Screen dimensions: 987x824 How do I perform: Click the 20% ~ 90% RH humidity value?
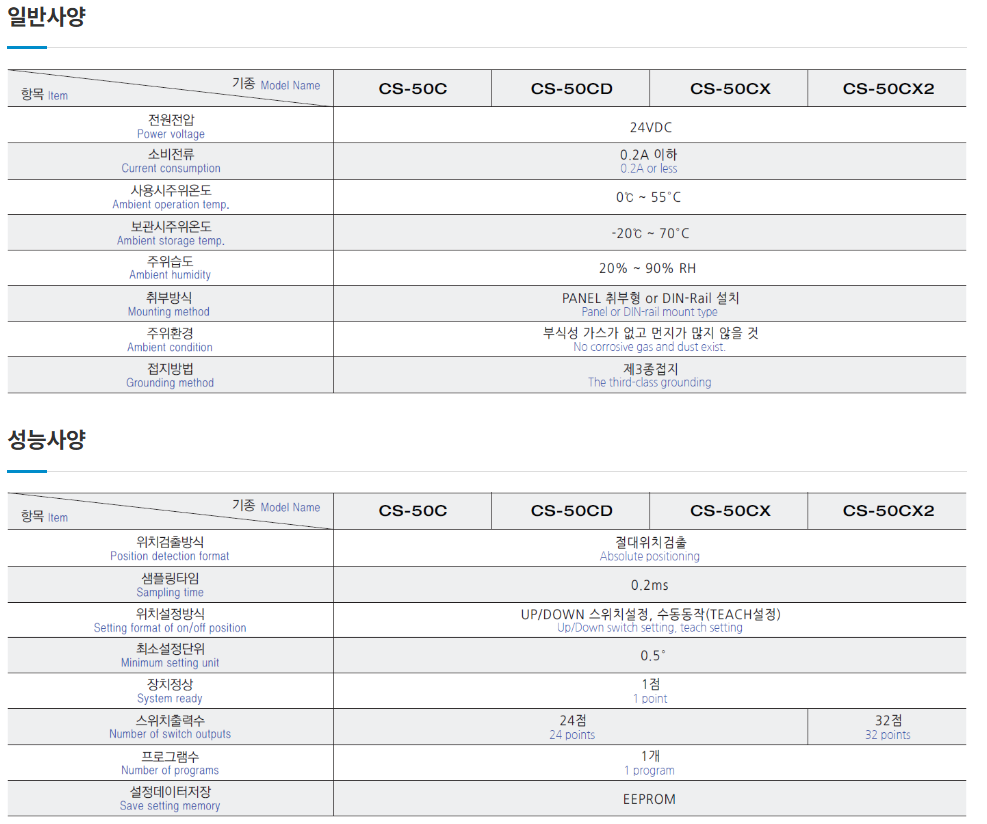pyautogui.click(x=649, y=268)
